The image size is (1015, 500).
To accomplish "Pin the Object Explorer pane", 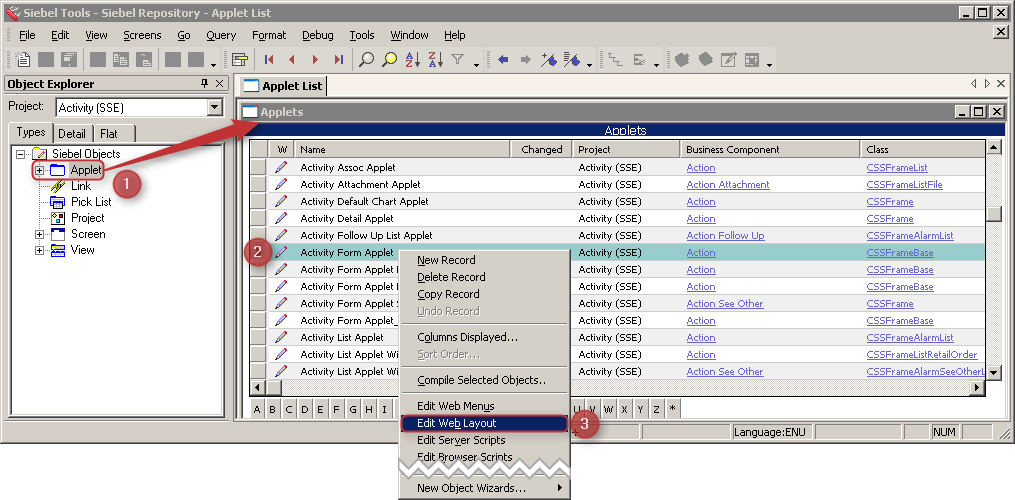I will click(x=205, y=84).
